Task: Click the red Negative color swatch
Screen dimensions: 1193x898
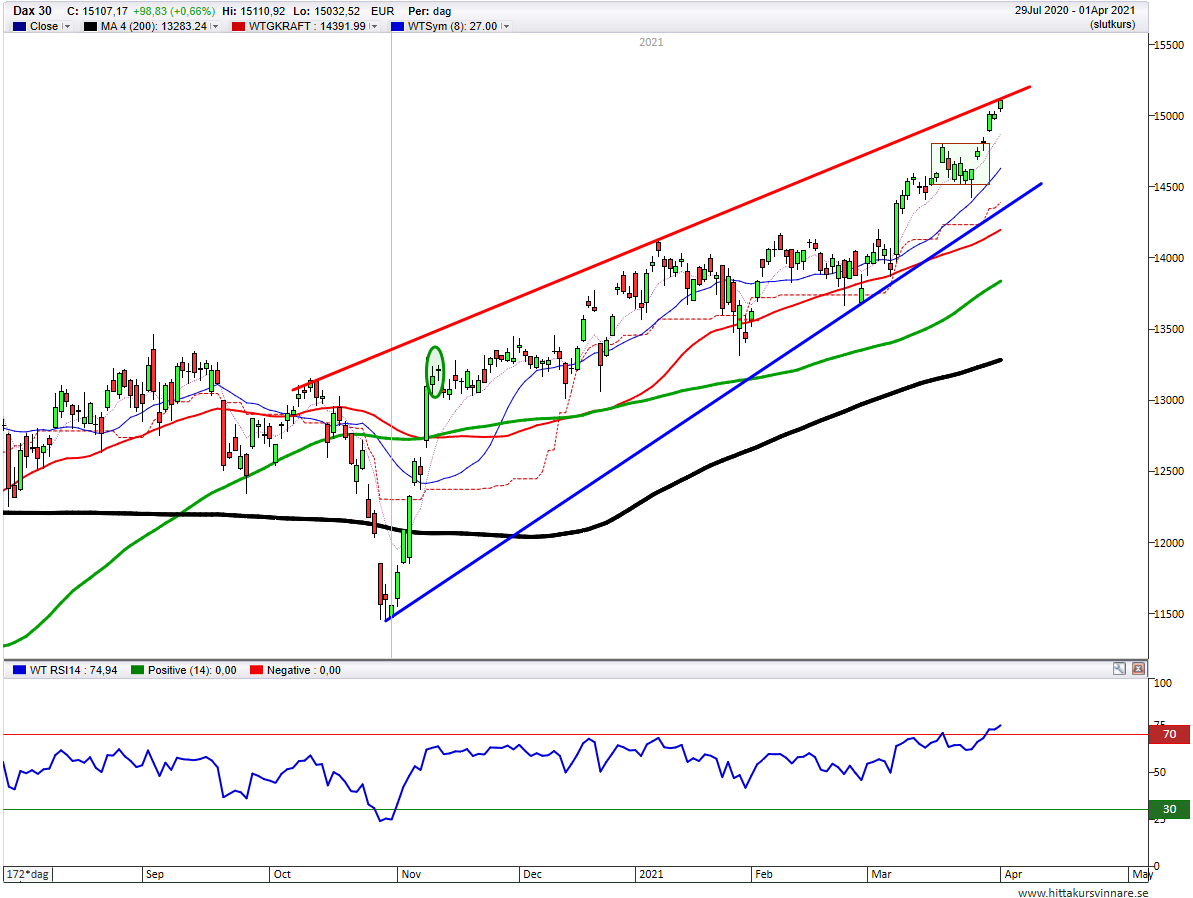Action: click(x=256, y=670)
